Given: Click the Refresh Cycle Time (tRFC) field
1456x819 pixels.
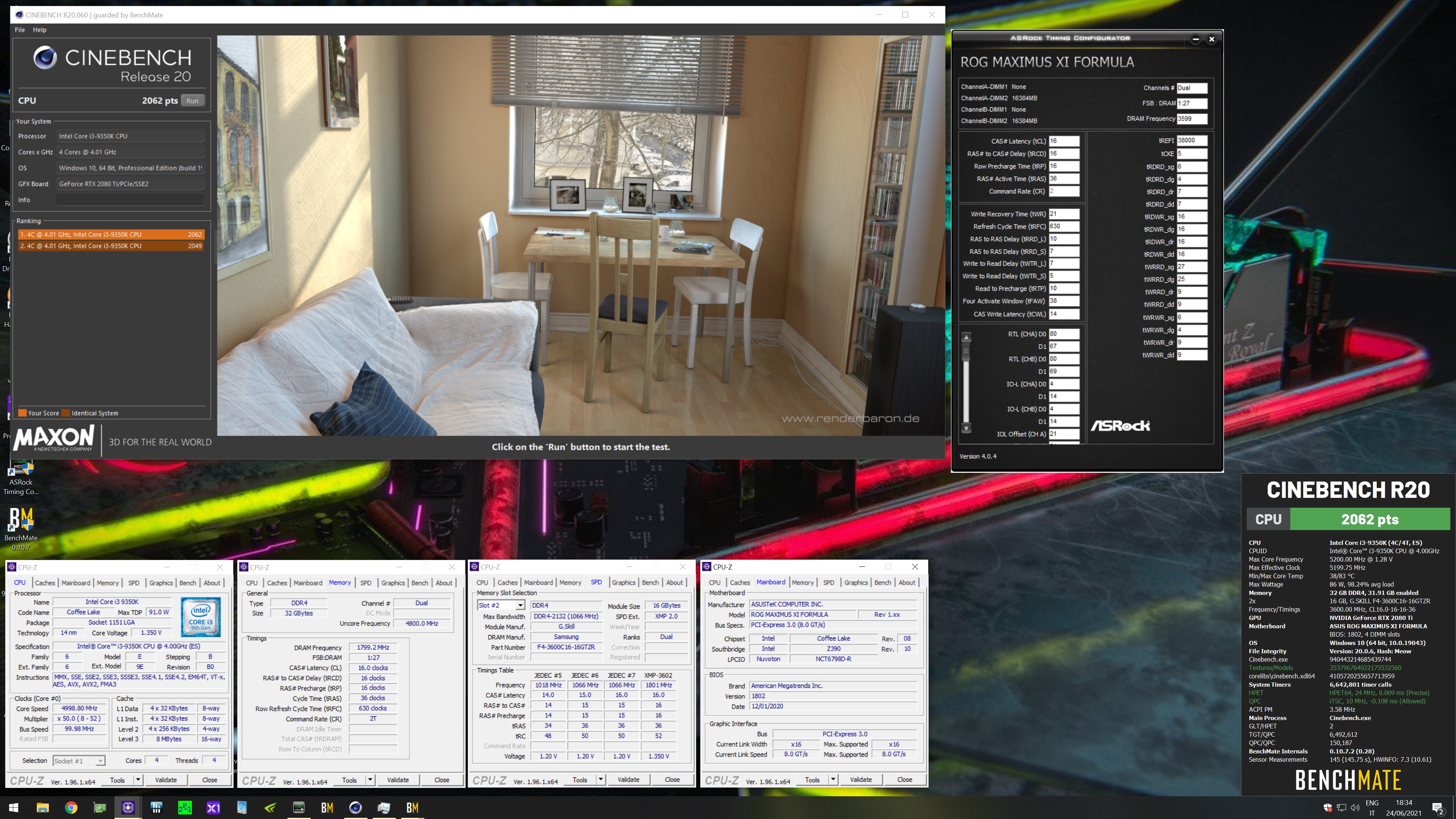Looking at the screenshot, I should coord(1064,226).
